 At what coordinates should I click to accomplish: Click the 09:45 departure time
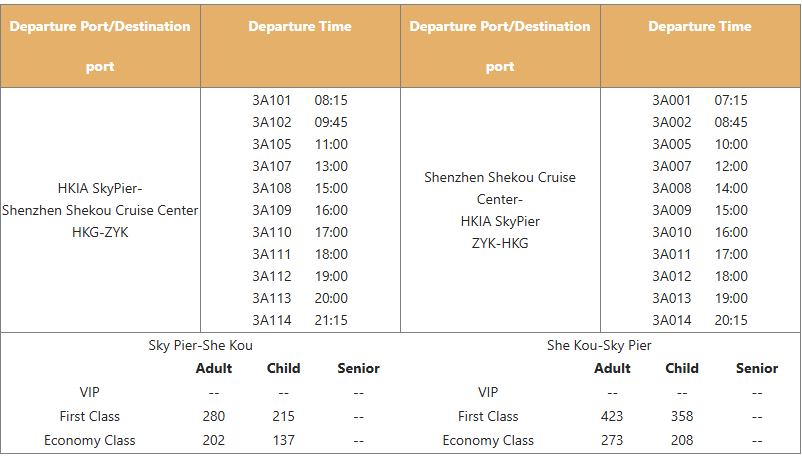click(331, 122)
